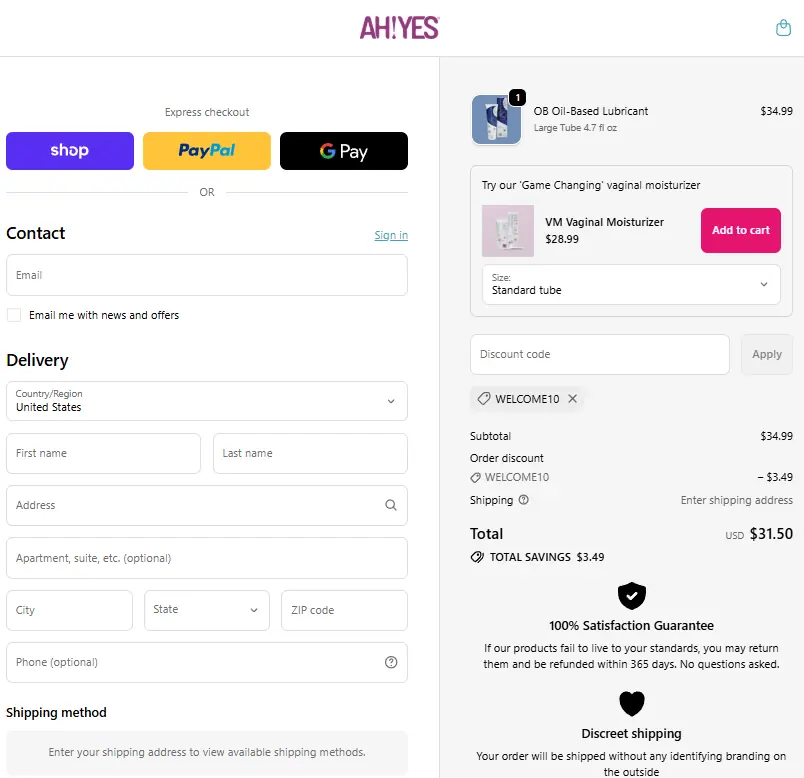Open the shopping bag cart icon

coord(784,28)
